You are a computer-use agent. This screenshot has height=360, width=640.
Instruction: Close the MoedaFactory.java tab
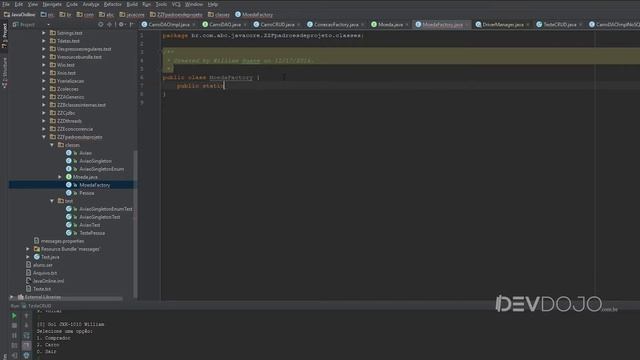coord(467,25)
